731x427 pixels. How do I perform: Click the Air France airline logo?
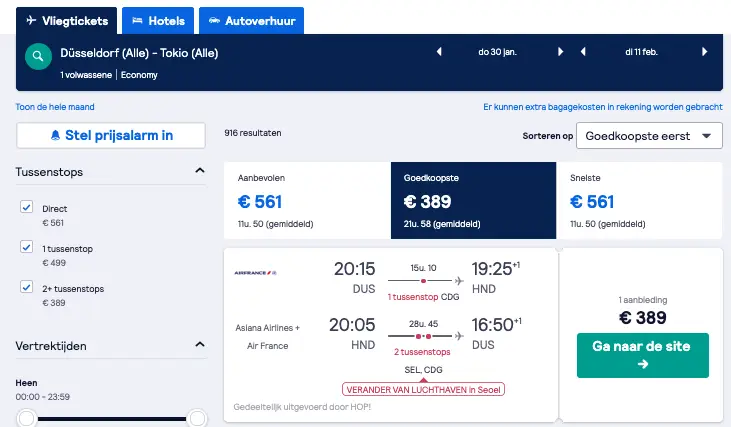pyautogui.click(x=255, y=273)
